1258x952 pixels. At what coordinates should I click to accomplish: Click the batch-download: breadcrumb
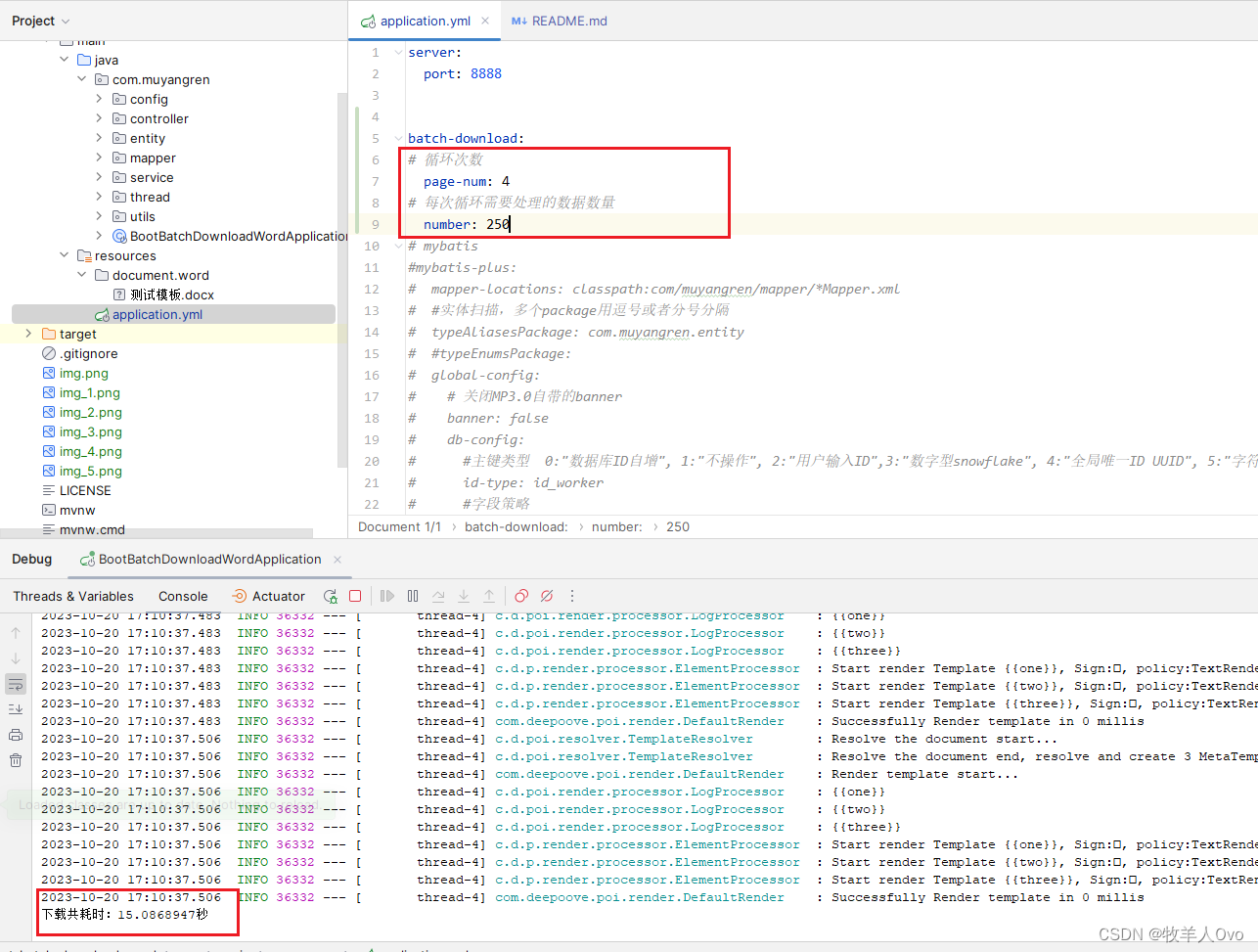click(x=516, y=526)
